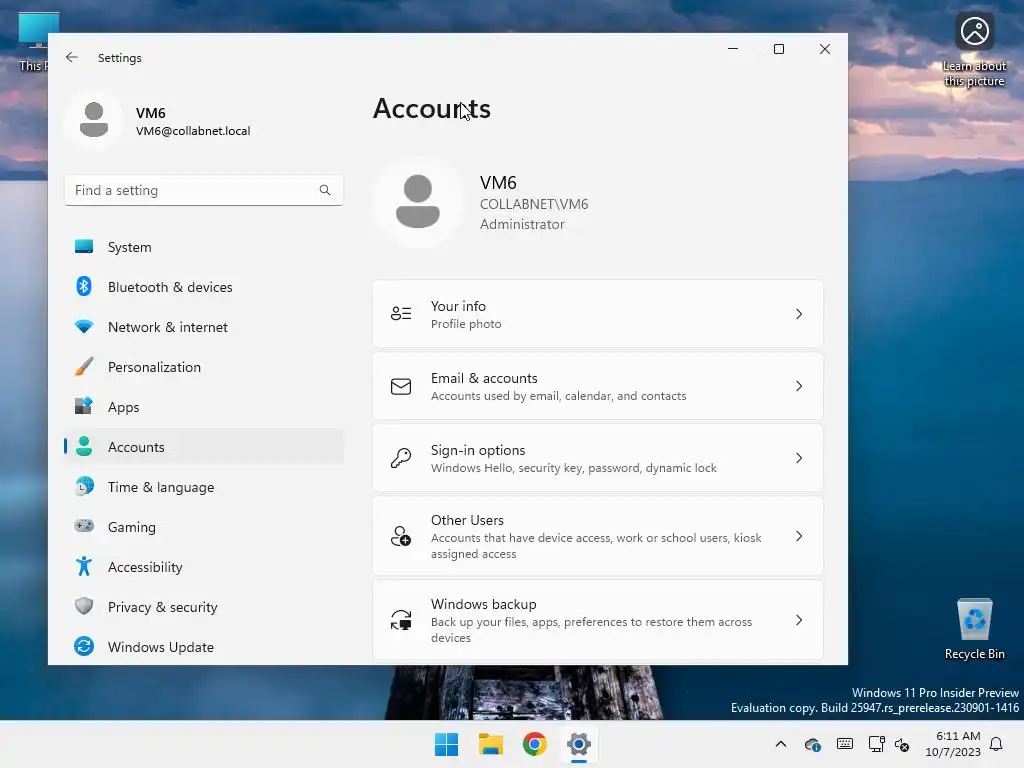The height and width of the screenshot is (768, 1024).
Task: Expand Email & accounts chevron
Action: coord(799,386)
